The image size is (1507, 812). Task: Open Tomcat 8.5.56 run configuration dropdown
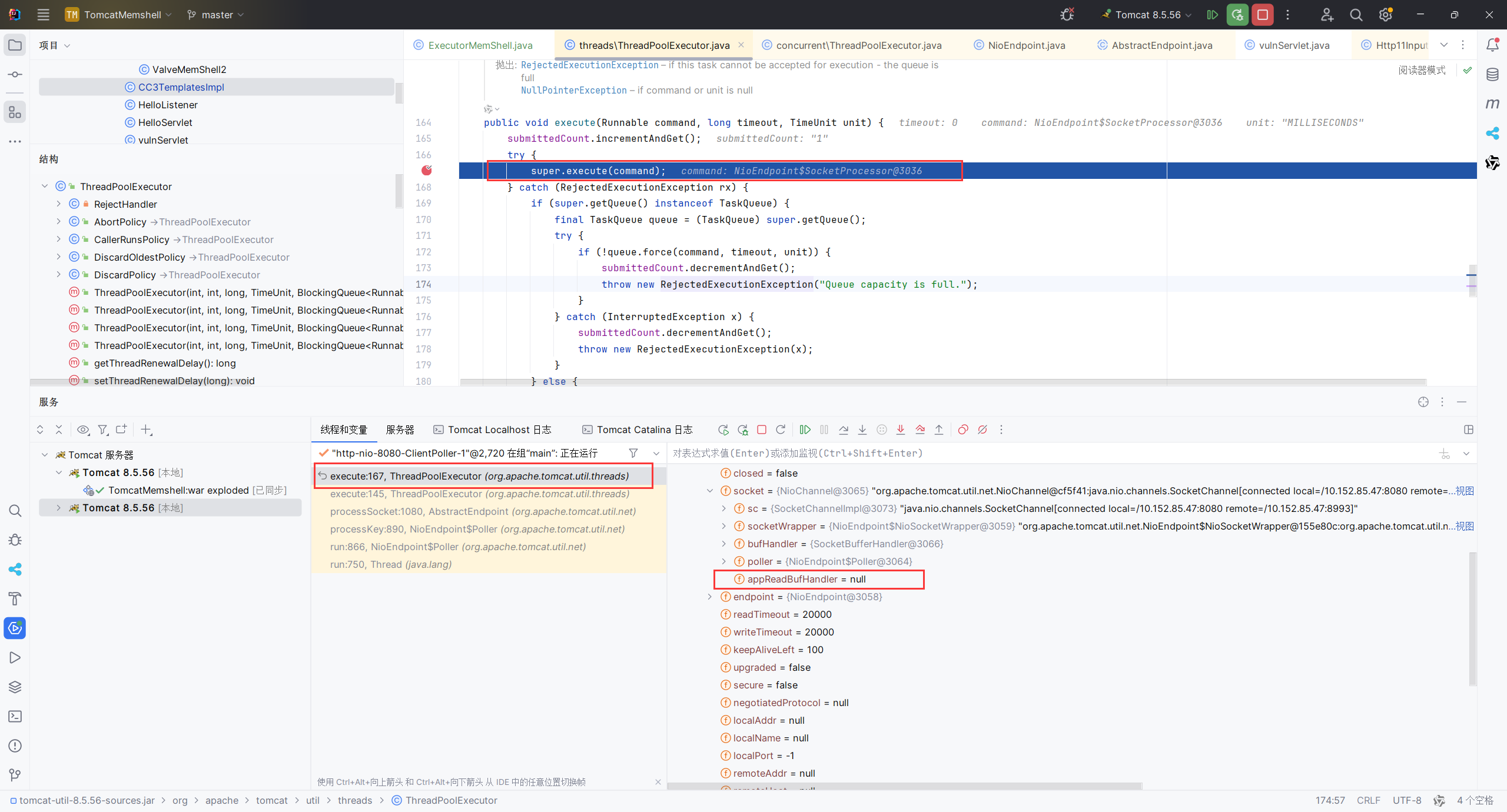(x=1147, y=15)
